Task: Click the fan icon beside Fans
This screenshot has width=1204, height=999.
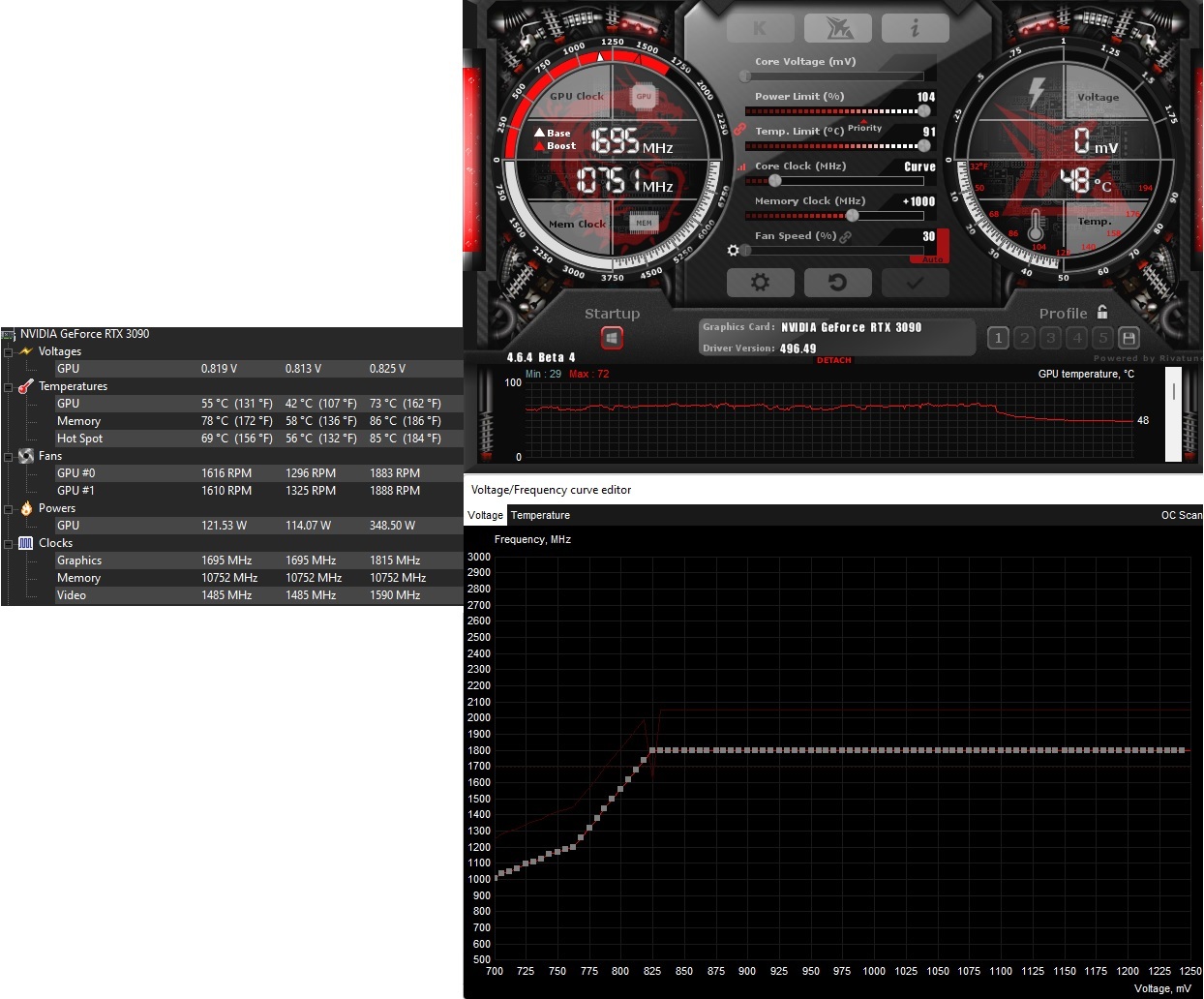Action: click(26, 456)
